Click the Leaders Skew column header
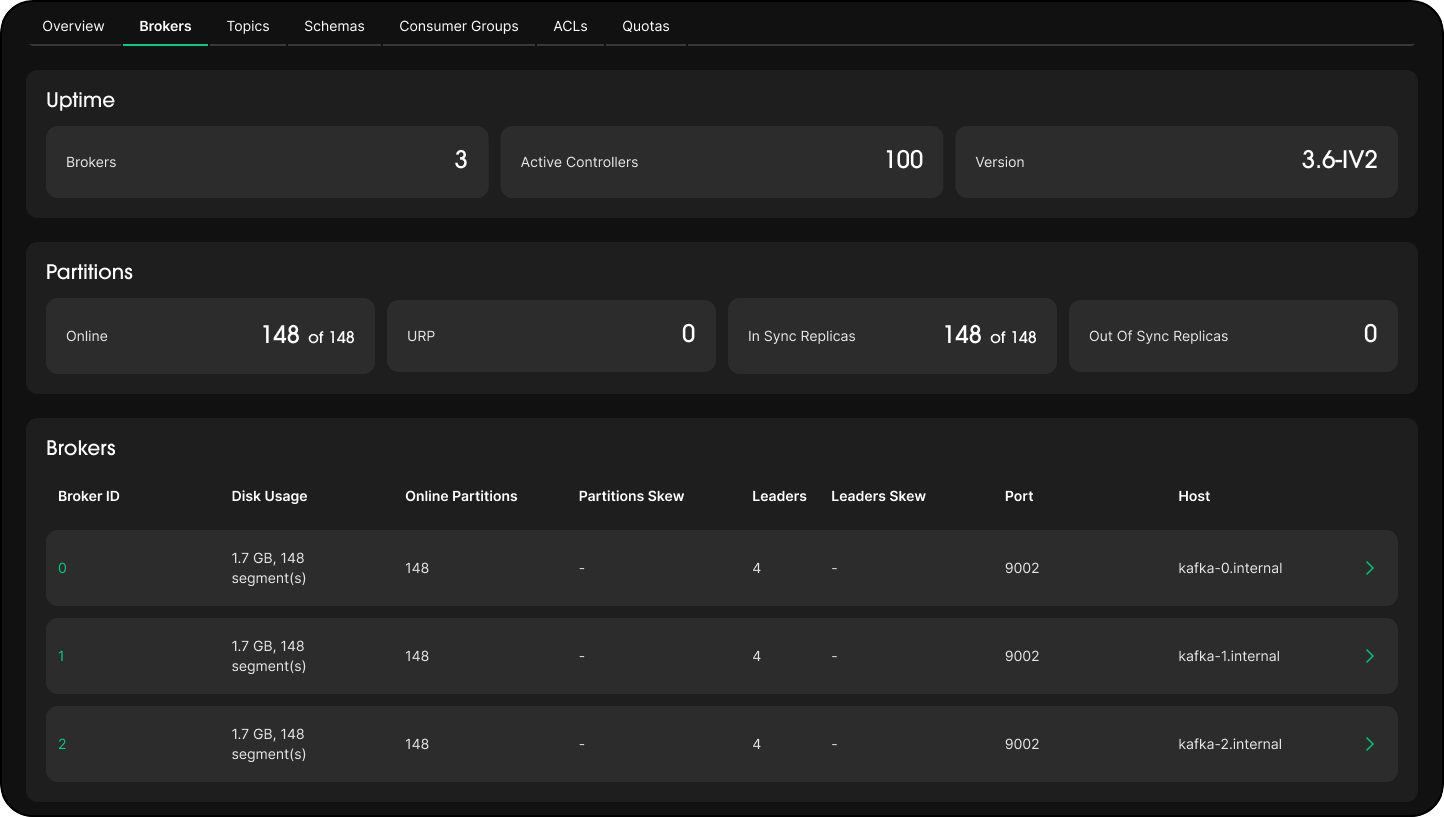1444x817 pixels. pyautogui.click(x=878, y=496)
